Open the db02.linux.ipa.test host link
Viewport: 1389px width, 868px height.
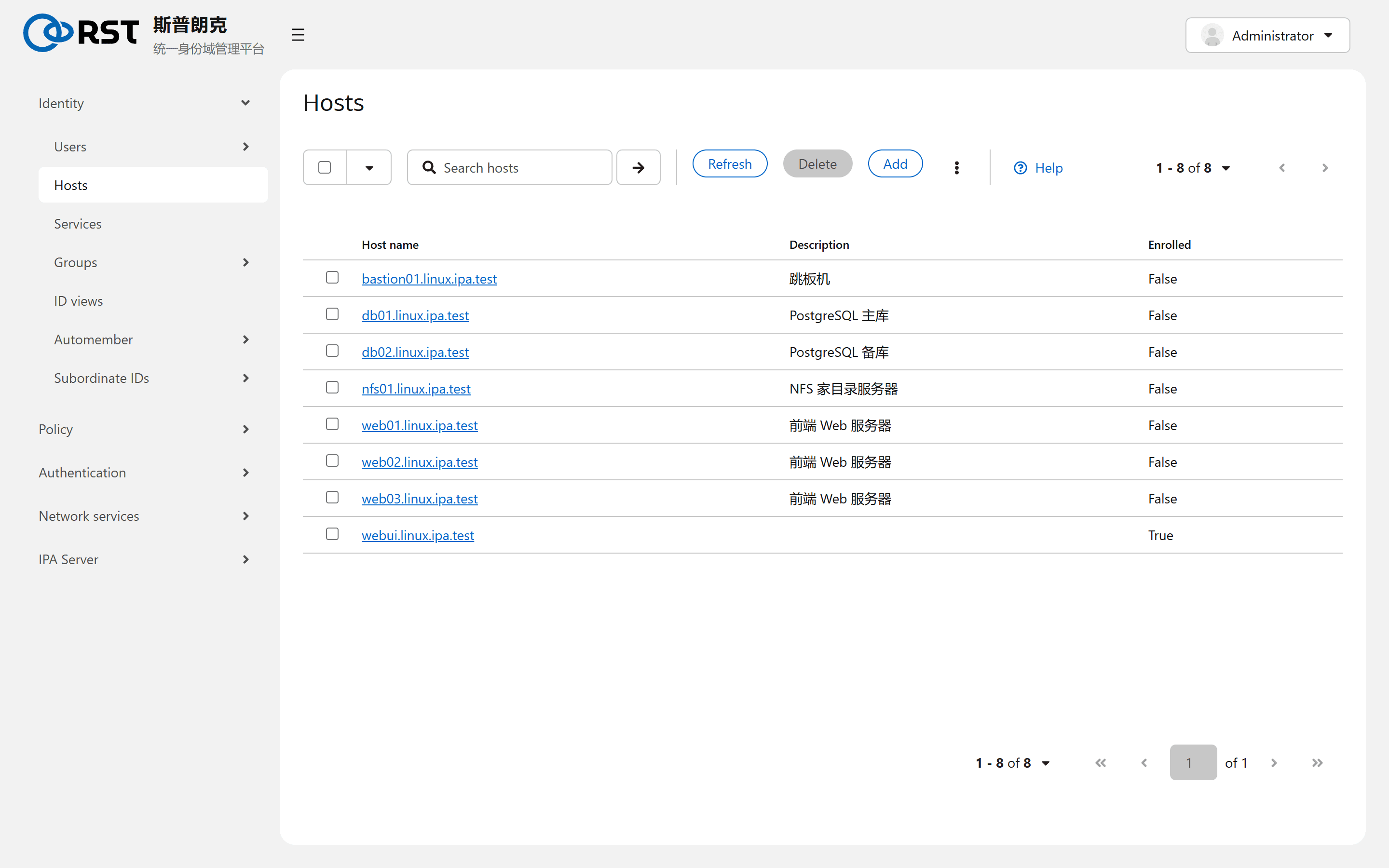(x=415, y=352)
